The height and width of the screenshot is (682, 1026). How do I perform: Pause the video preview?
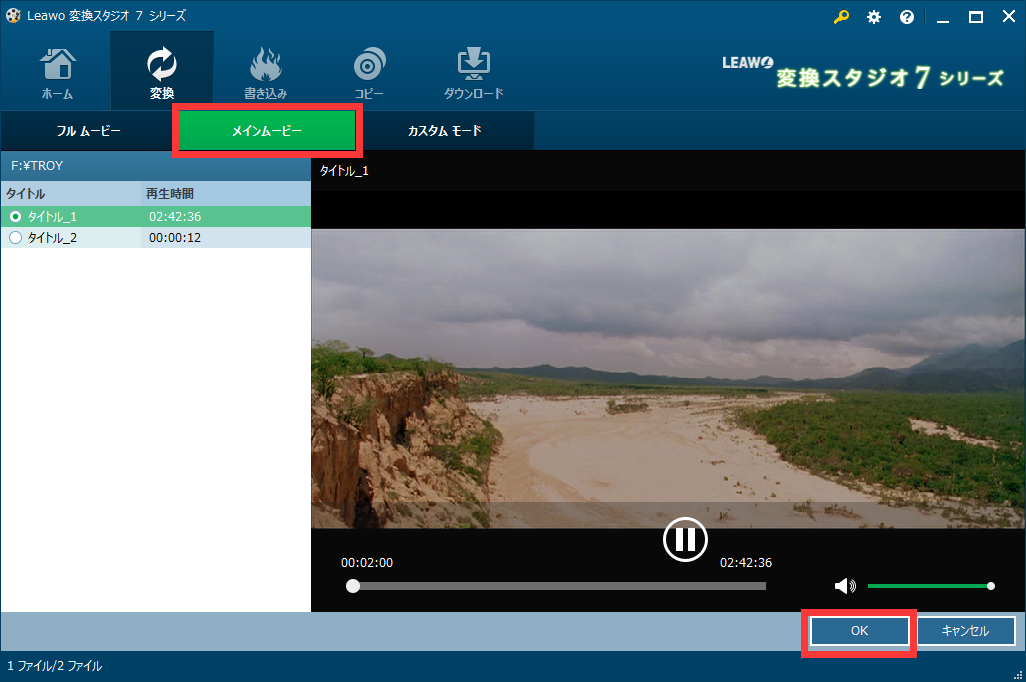pyautogui.click(x=685, y=540)
